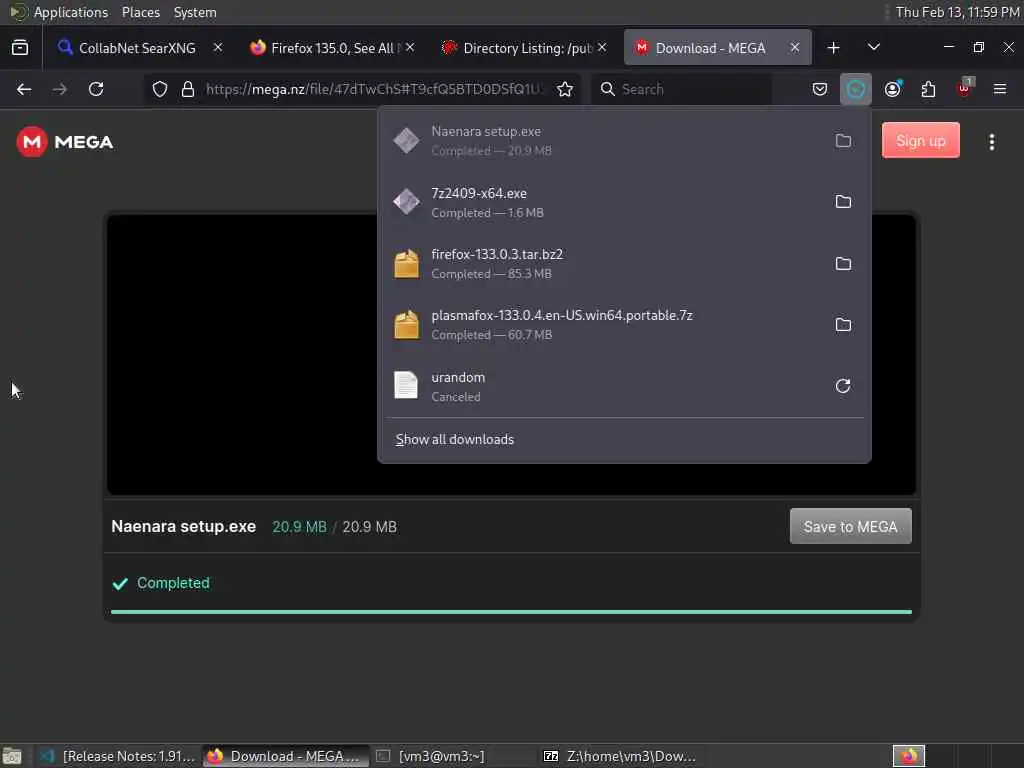Open the Firefox View icon

(x=20, y=48)
